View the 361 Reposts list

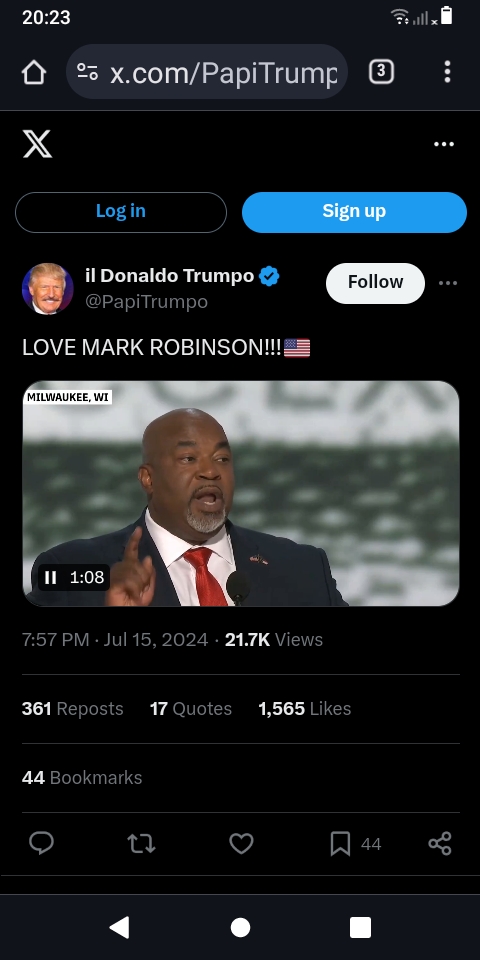[72, 708]
